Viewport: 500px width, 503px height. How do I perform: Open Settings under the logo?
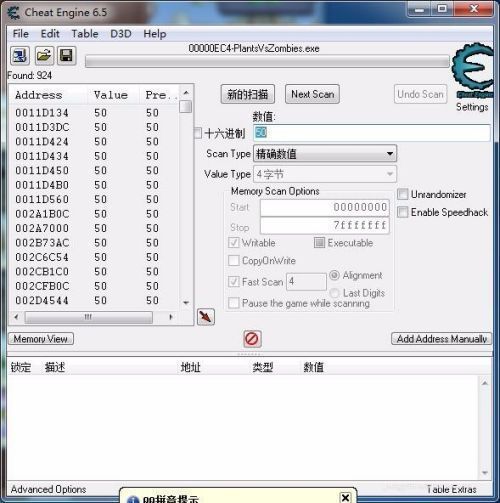[x=472, y=107]
